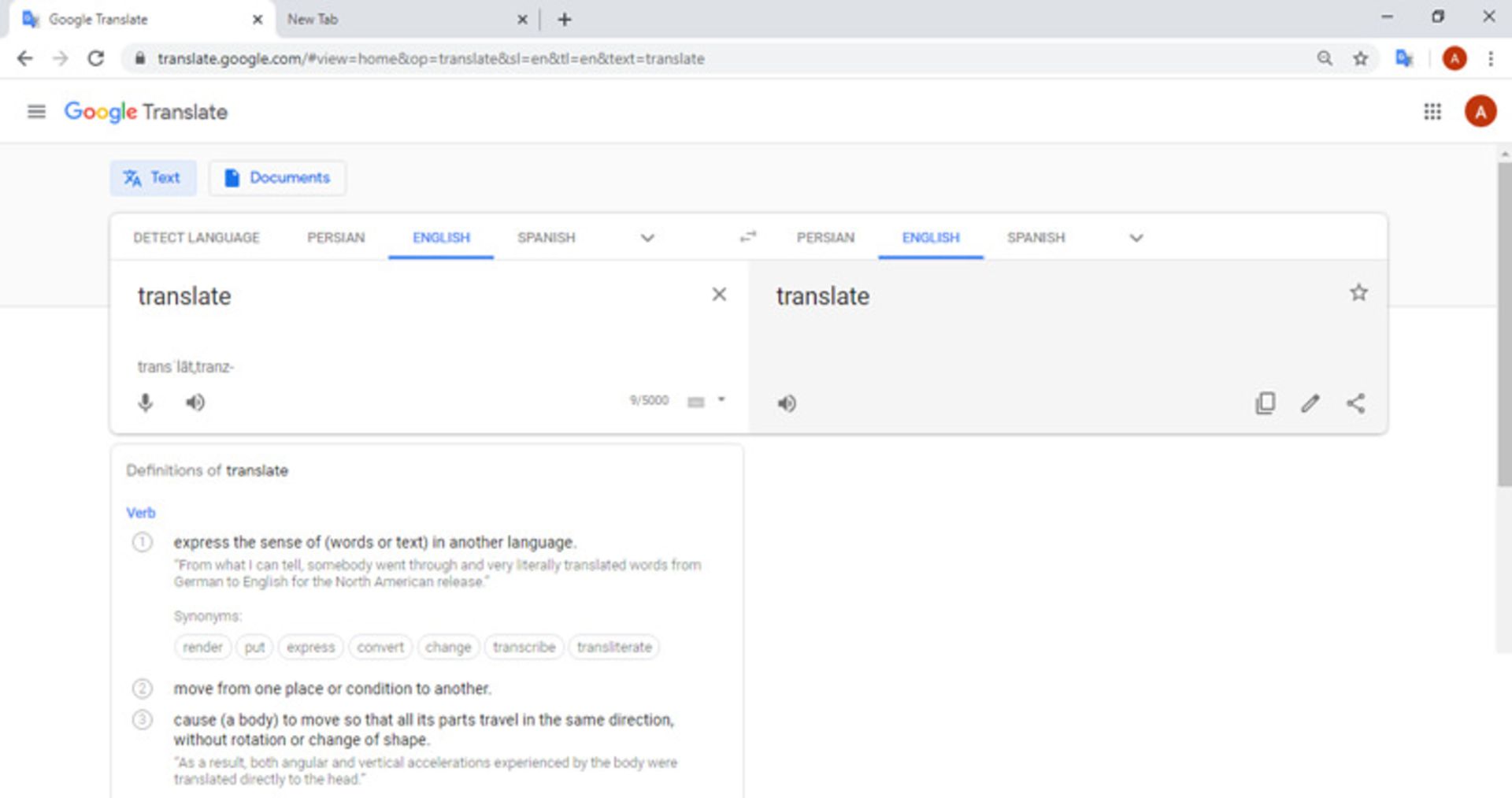
Task: Click the 'convert' synonym chip
Action: [x=380, y=648]
